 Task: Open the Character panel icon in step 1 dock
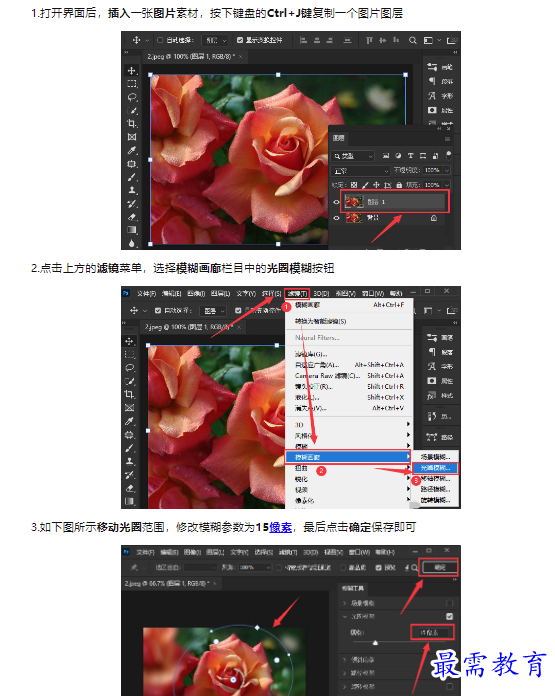(432, 95)
